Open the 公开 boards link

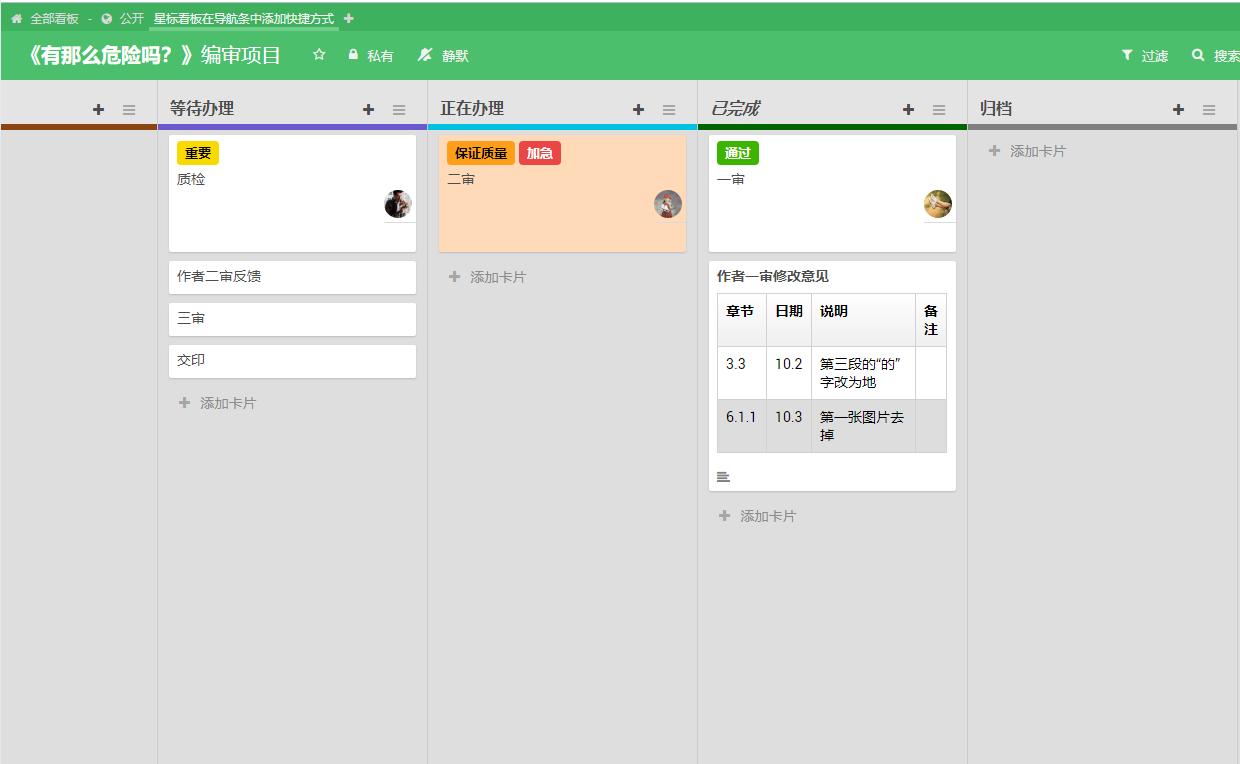[x=132, y=19]
